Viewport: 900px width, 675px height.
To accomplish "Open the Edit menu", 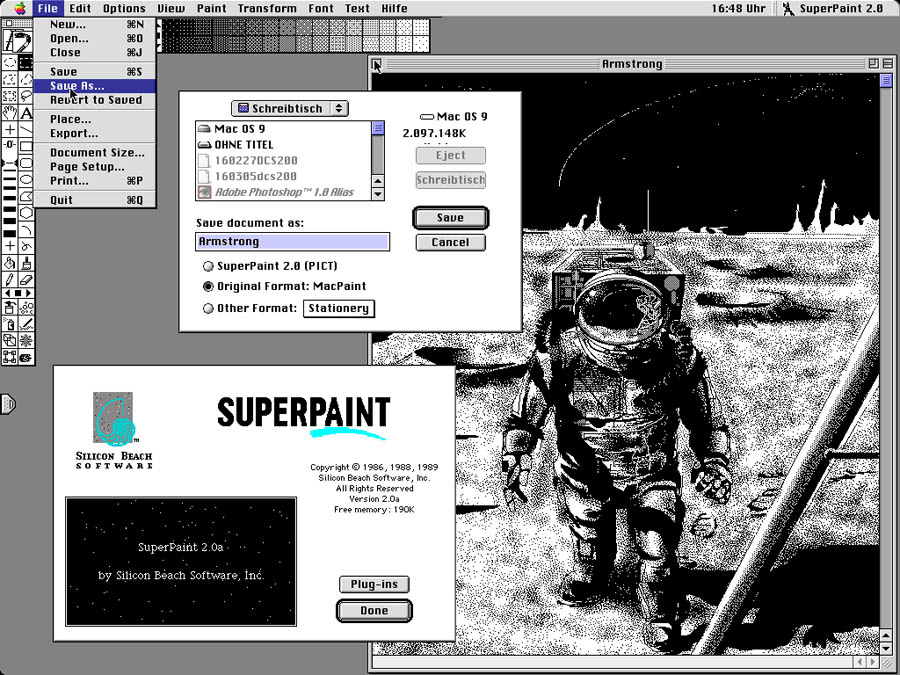I will point(80,8).
